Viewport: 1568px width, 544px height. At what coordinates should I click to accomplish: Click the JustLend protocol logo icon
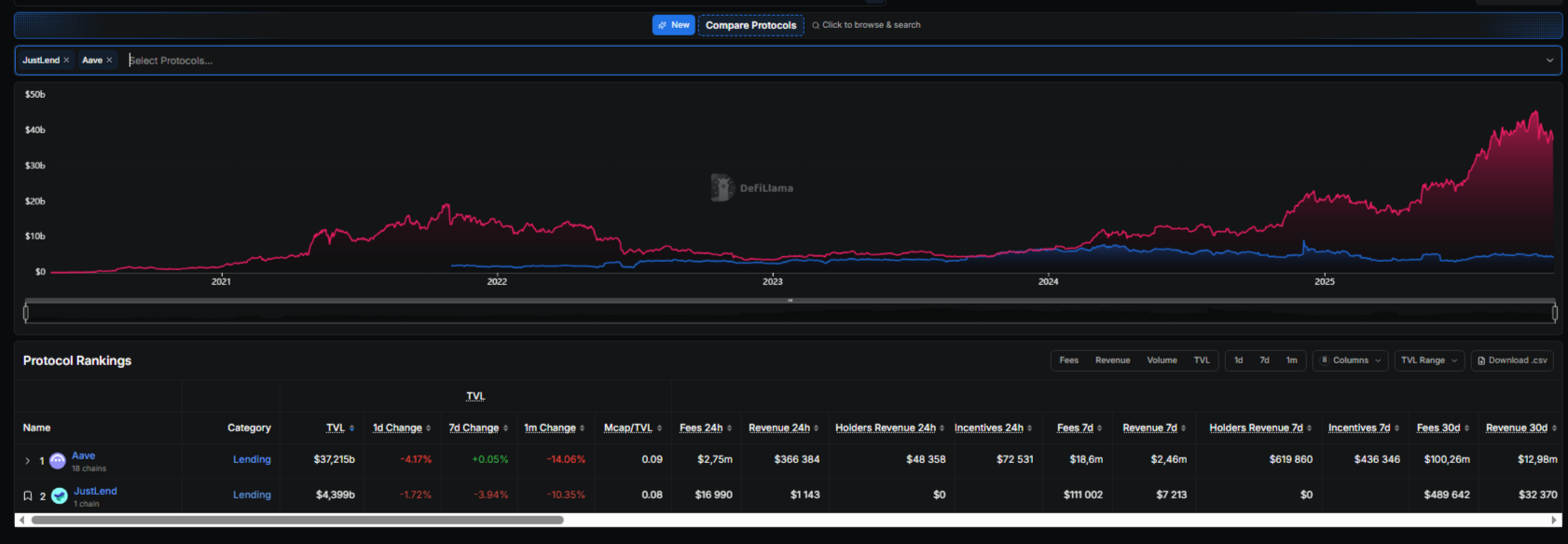pyautogui.click(x=60, y=496)
